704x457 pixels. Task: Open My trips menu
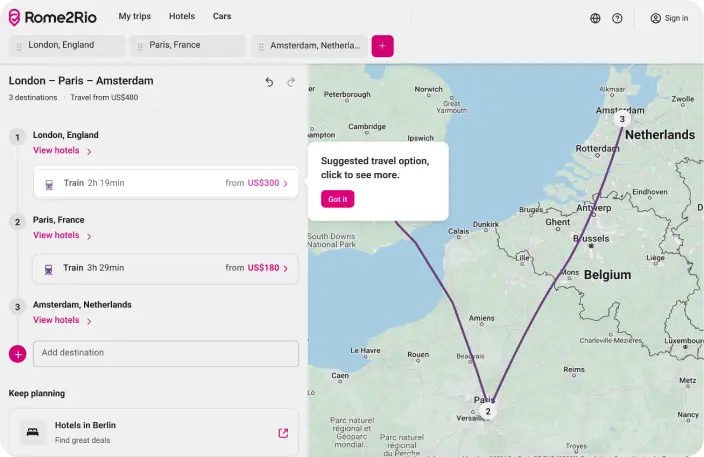pos(135,16)
